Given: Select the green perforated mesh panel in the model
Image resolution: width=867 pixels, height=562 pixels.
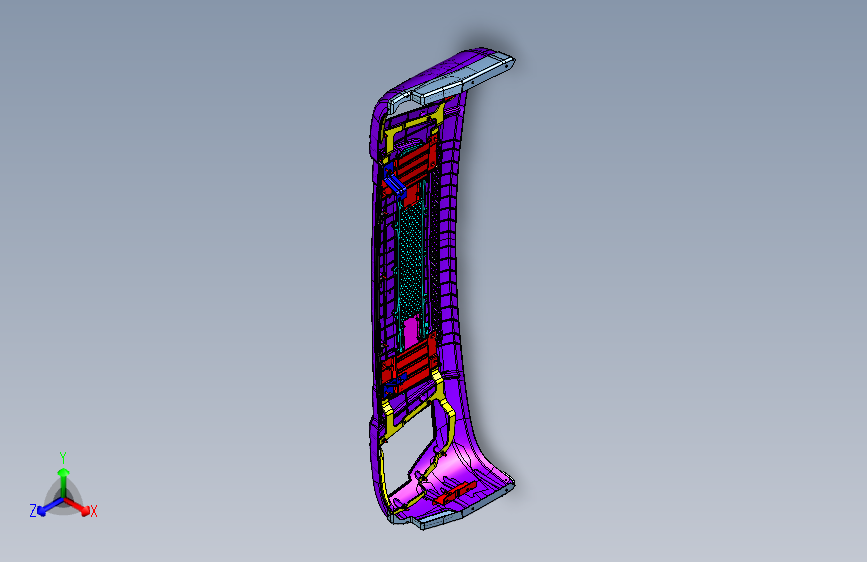Looking at the screenshot, I should point(411,259).
